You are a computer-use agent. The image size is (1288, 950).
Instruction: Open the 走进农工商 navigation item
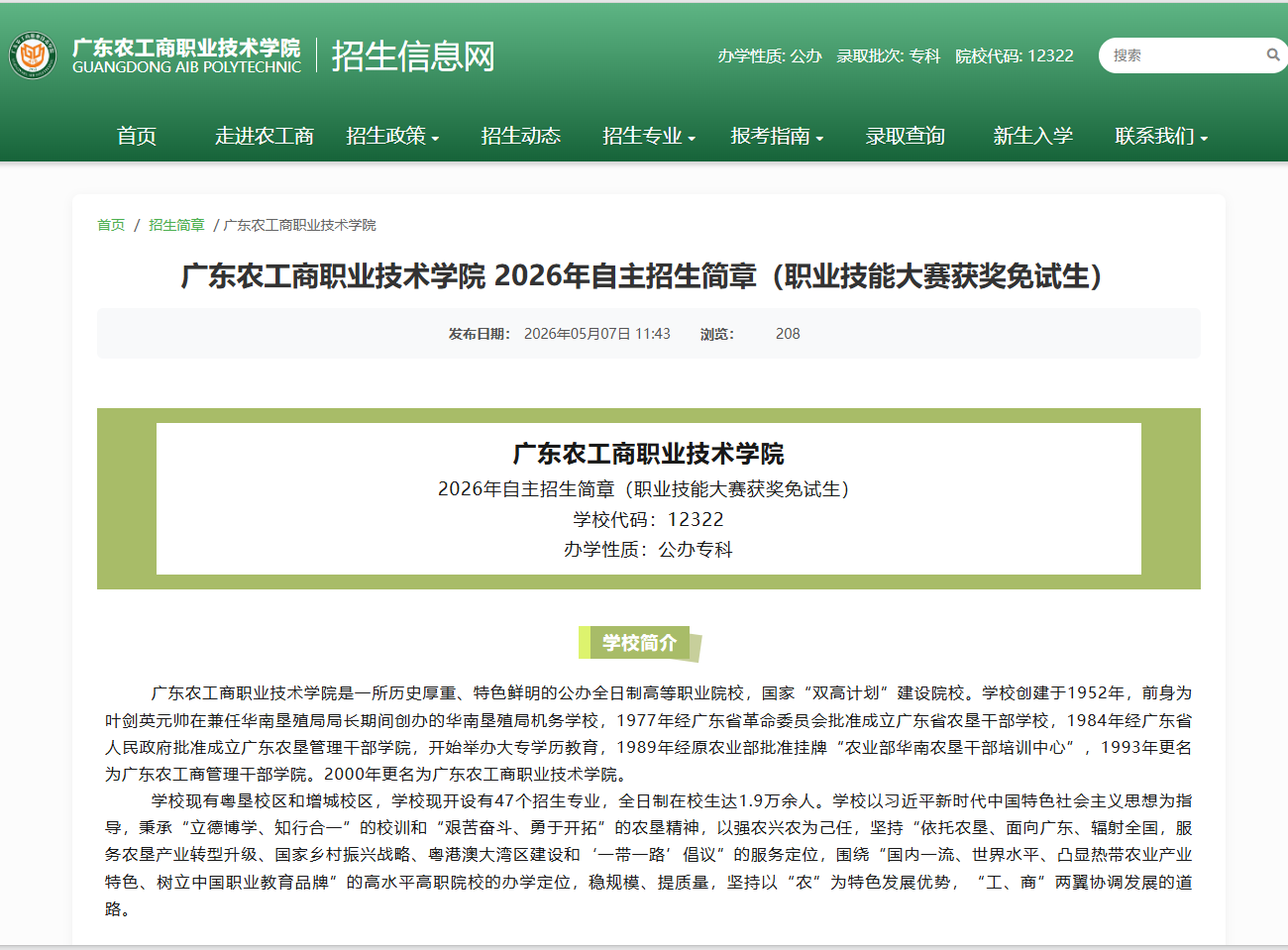(x=265, y=136)
